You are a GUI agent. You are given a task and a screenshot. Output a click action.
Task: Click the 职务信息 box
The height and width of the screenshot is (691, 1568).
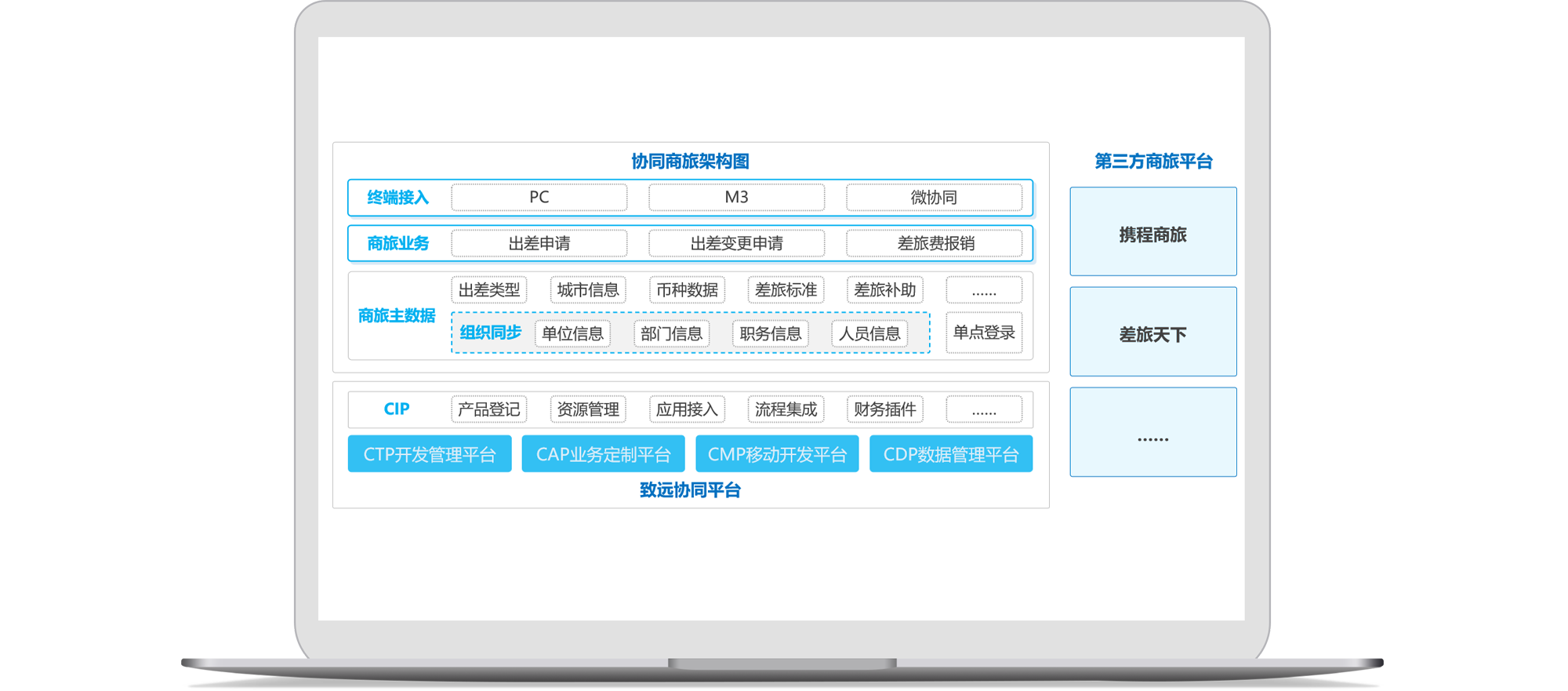click(x=770, y=333)
